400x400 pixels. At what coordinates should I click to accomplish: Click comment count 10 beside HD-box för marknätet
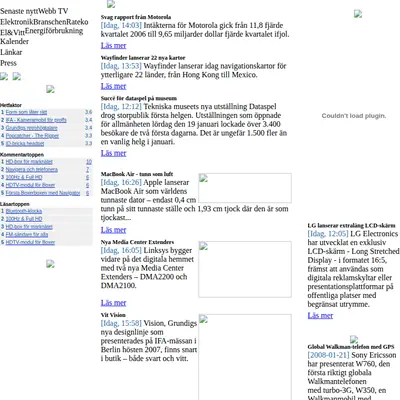click(89, 162)
